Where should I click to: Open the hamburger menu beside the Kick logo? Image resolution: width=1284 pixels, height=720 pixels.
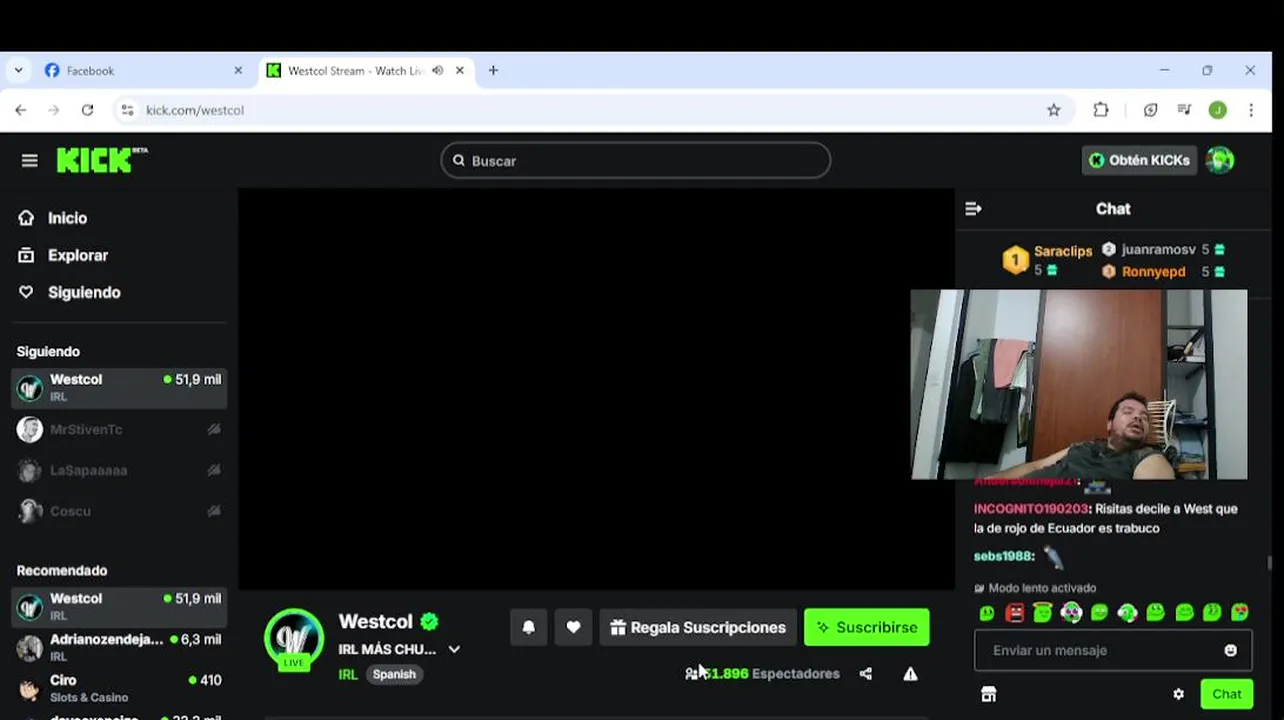[29, 160]
